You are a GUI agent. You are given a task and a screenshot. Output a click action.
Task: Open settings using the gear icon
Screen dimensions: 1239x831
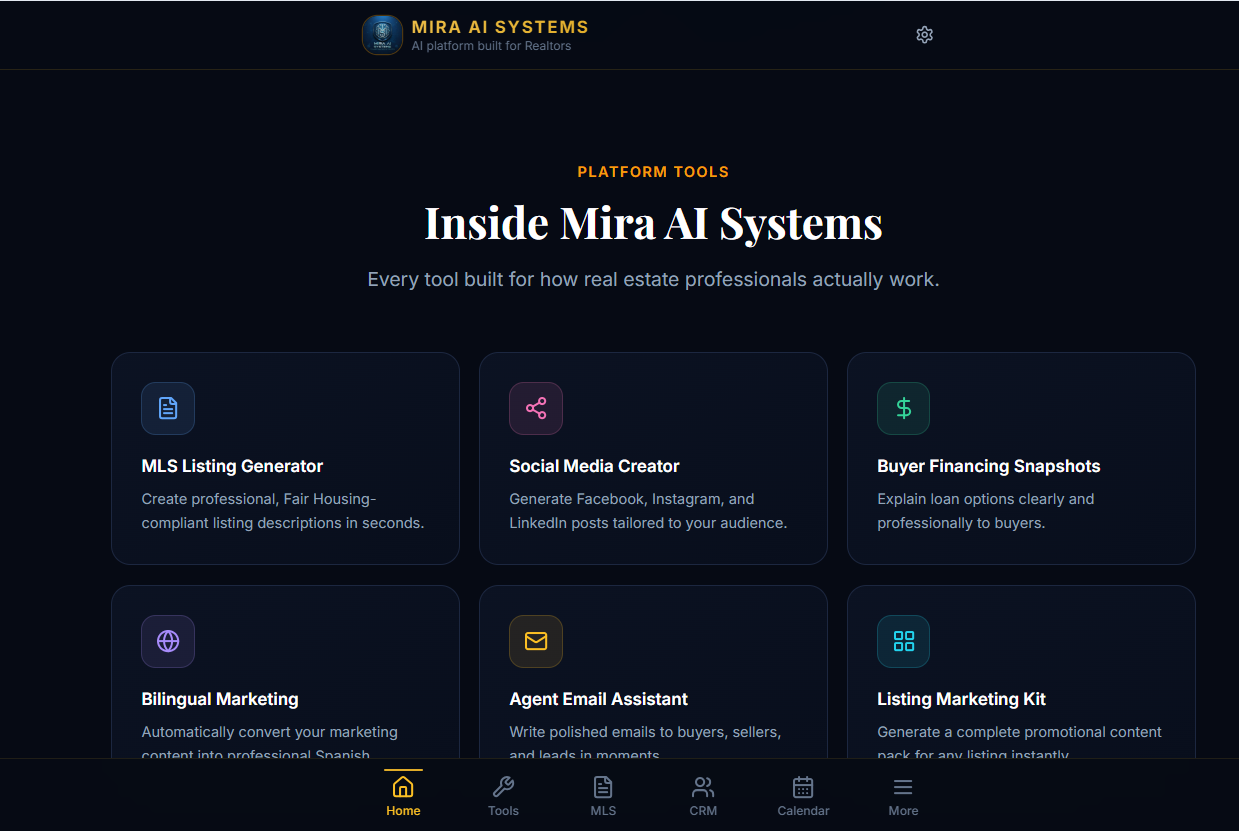(924, 34)
